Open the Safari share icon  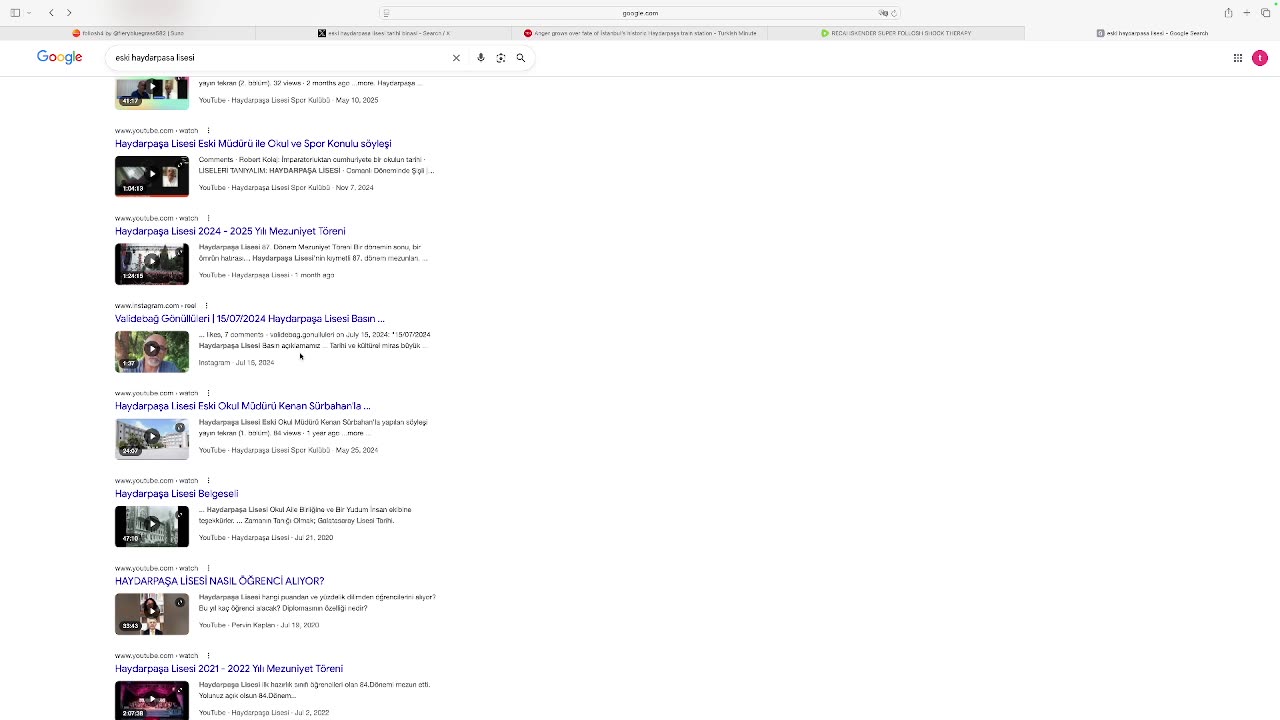[1228, 13]
